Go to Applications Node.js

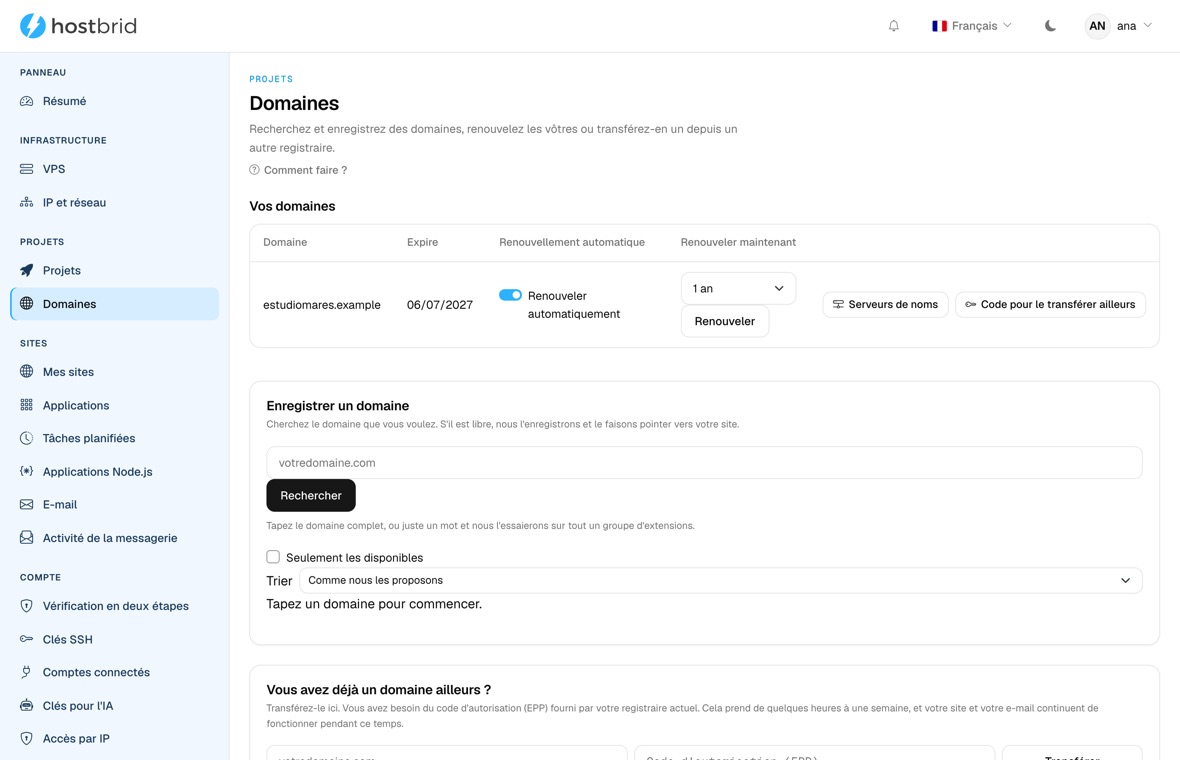114,471
